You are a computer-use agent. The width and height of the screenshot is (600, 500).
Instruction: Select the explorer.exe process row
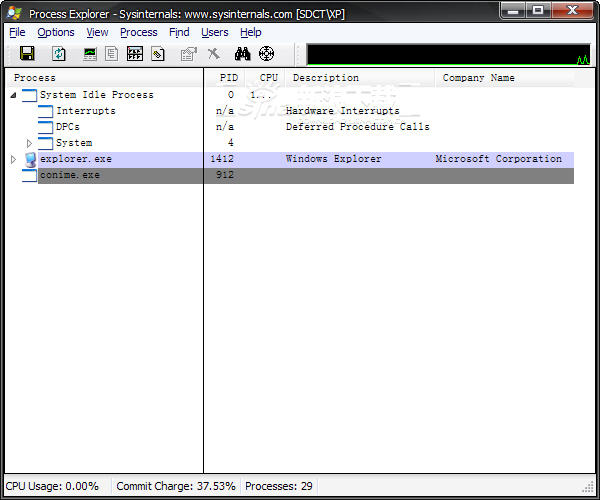(291, 159)
